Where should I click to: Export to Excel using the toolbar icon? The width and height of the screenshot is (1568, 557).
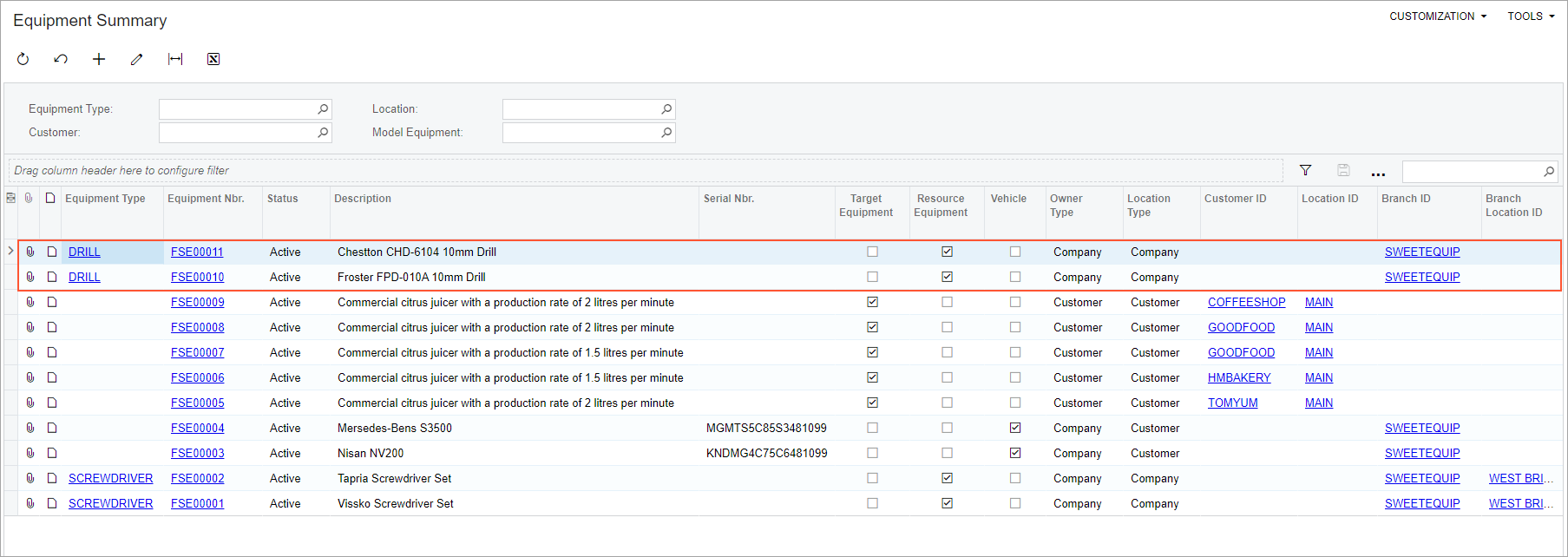pos(213,59)
